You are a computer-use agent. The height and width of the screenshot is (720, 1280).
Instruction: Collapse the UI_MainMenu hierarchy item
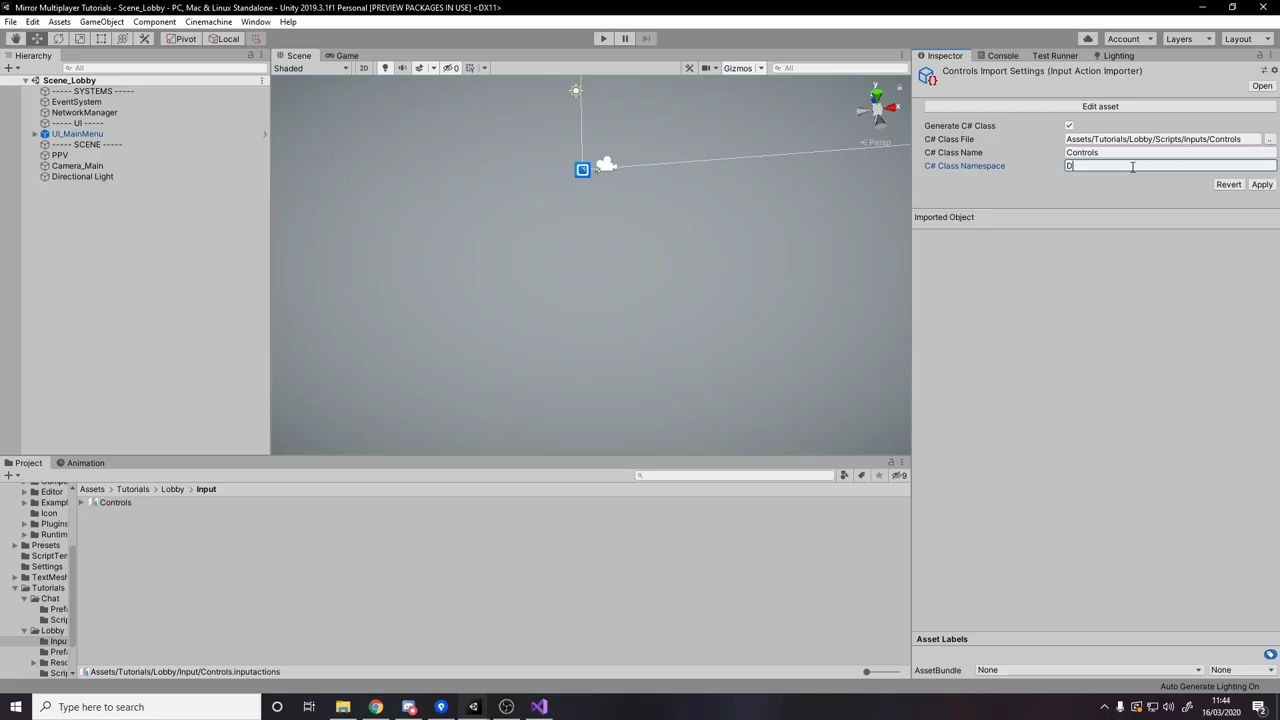34,133
